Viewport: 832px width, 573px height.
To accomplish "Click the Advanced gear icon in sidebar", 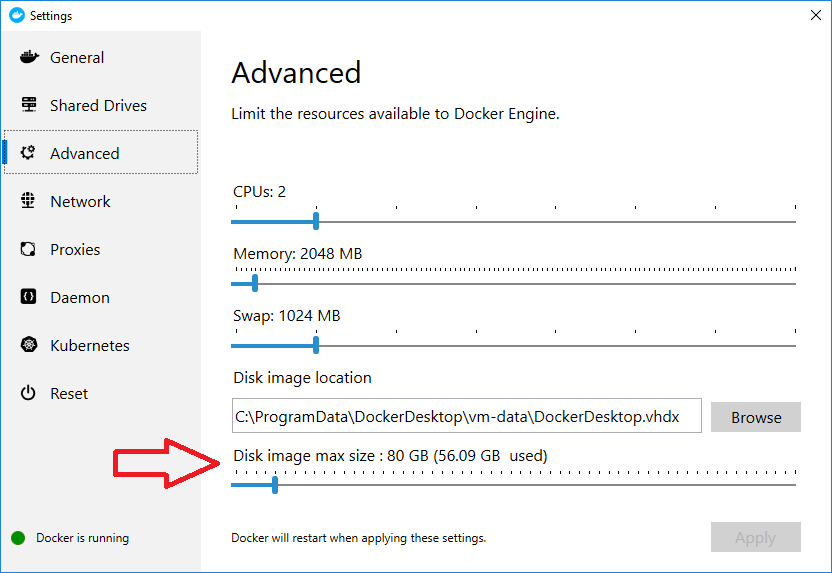I will [x=28, y=153].
